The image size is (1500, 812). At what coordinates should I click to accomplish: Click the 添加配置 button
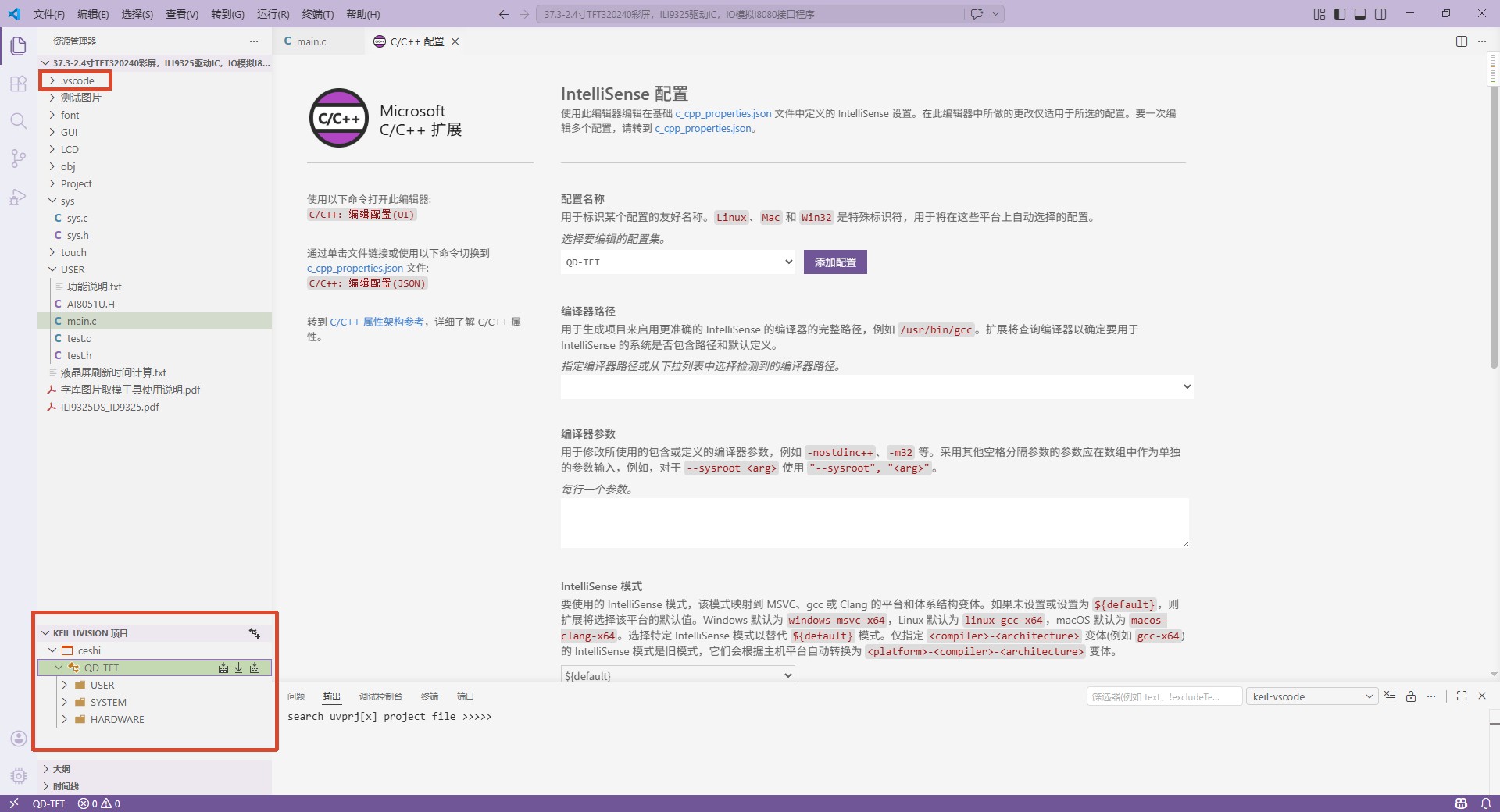coord(835,262)
